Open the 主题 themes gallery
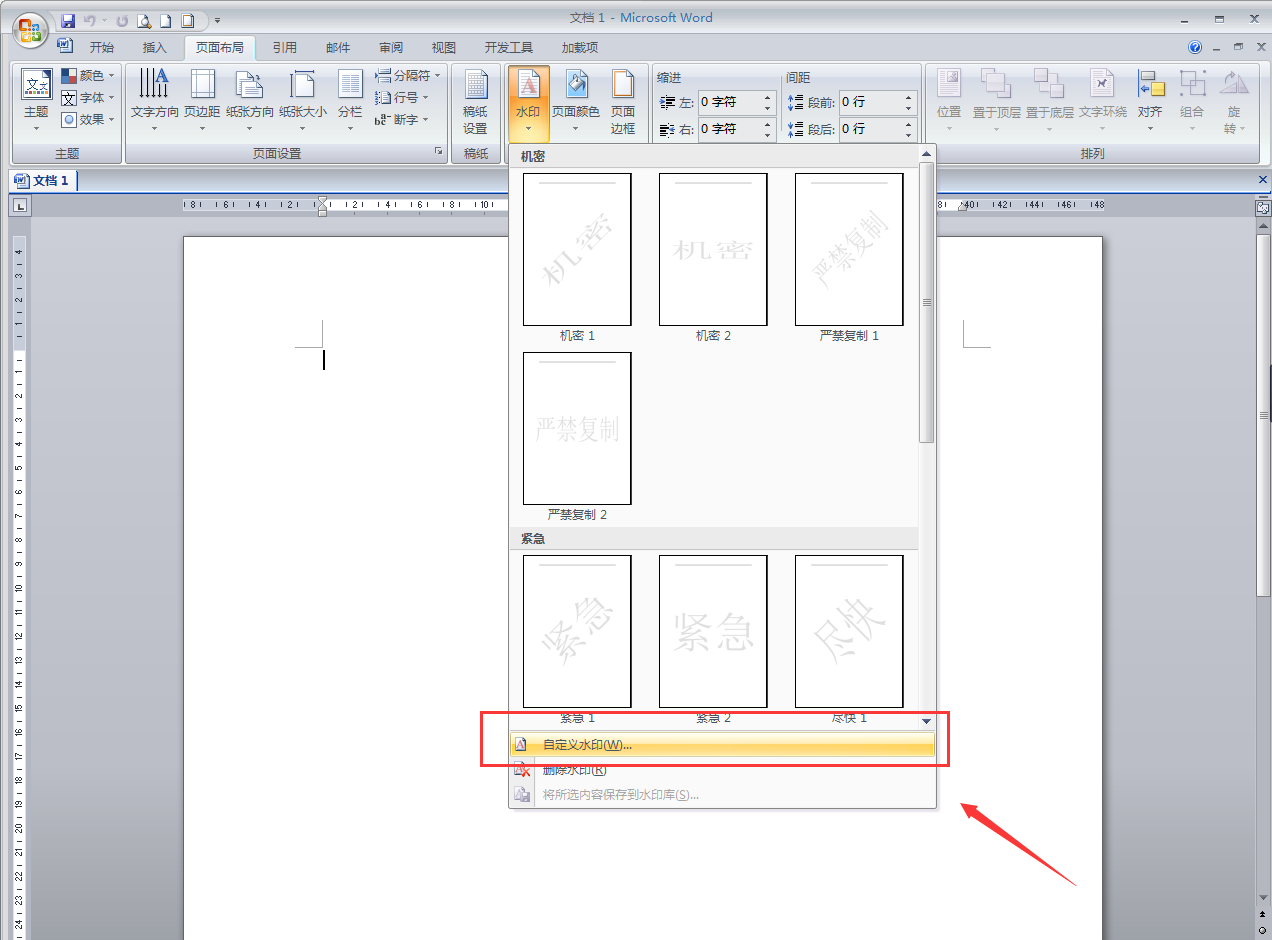The image size is (1272, 940). 36,101
